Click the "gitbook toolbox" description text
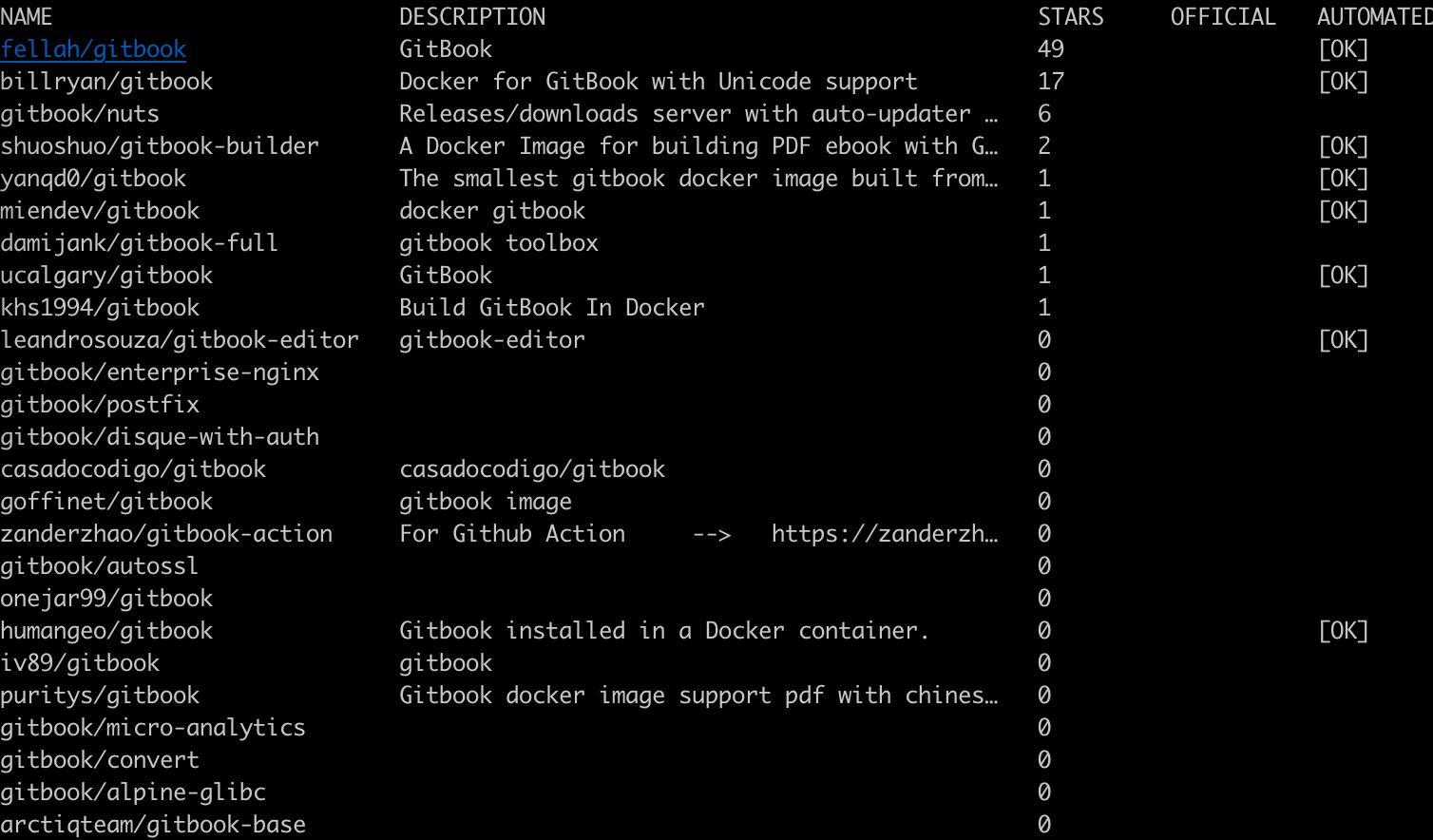The image size is (1433, 840). tap(499, 243)
